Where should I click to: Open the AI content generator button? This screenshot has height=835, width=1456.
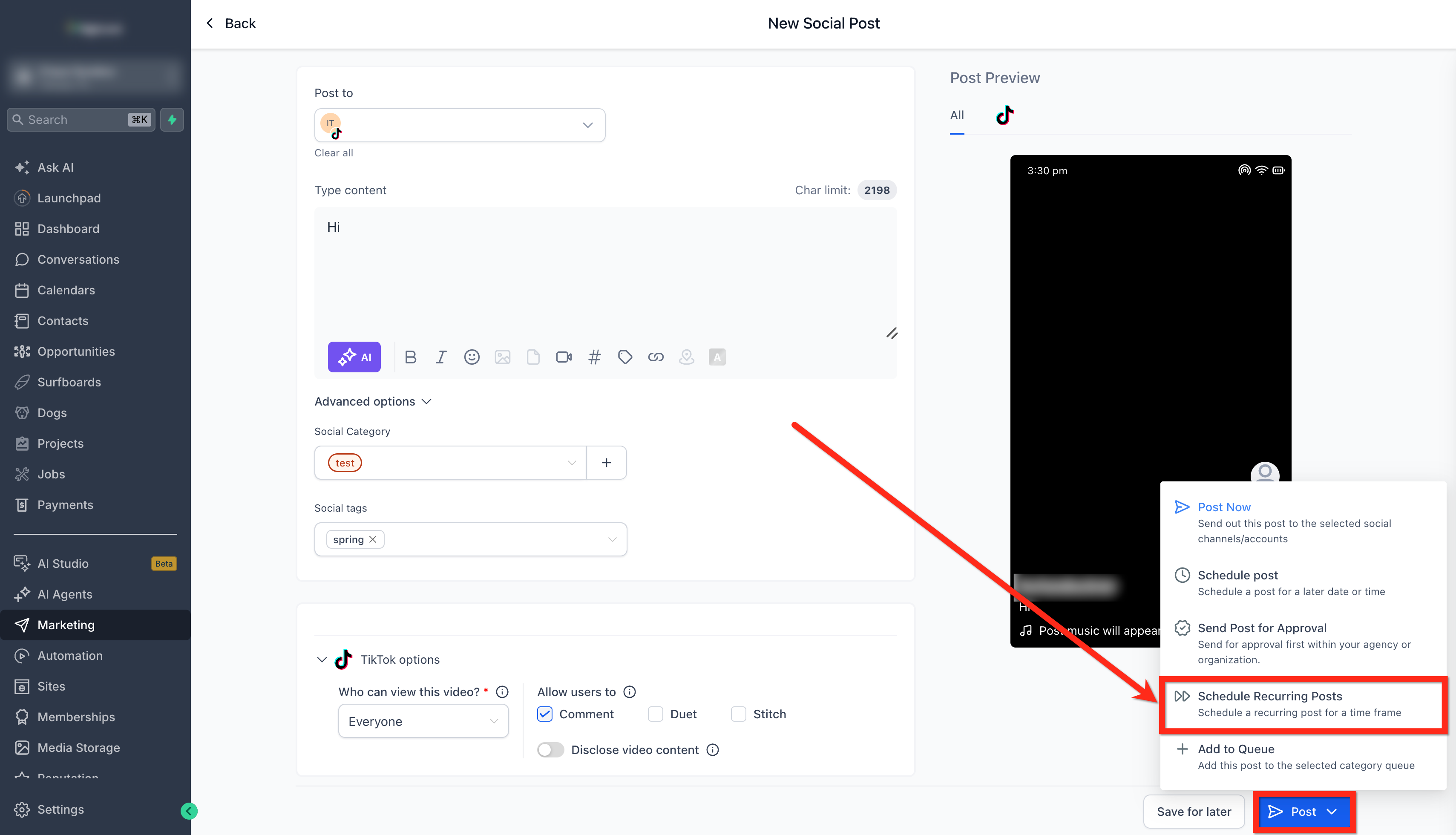point(354,357)
